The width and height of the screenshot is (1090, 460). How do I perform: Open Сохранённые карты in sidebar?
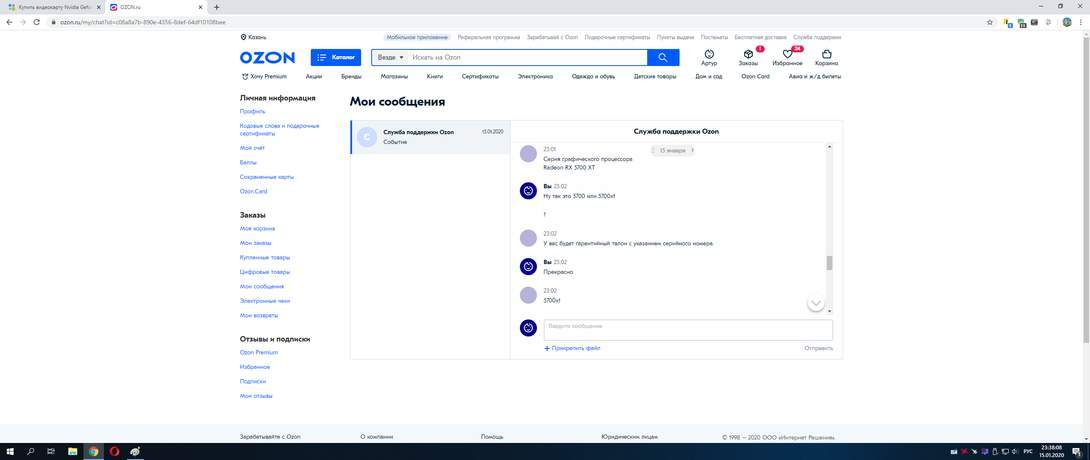(267, 176)
